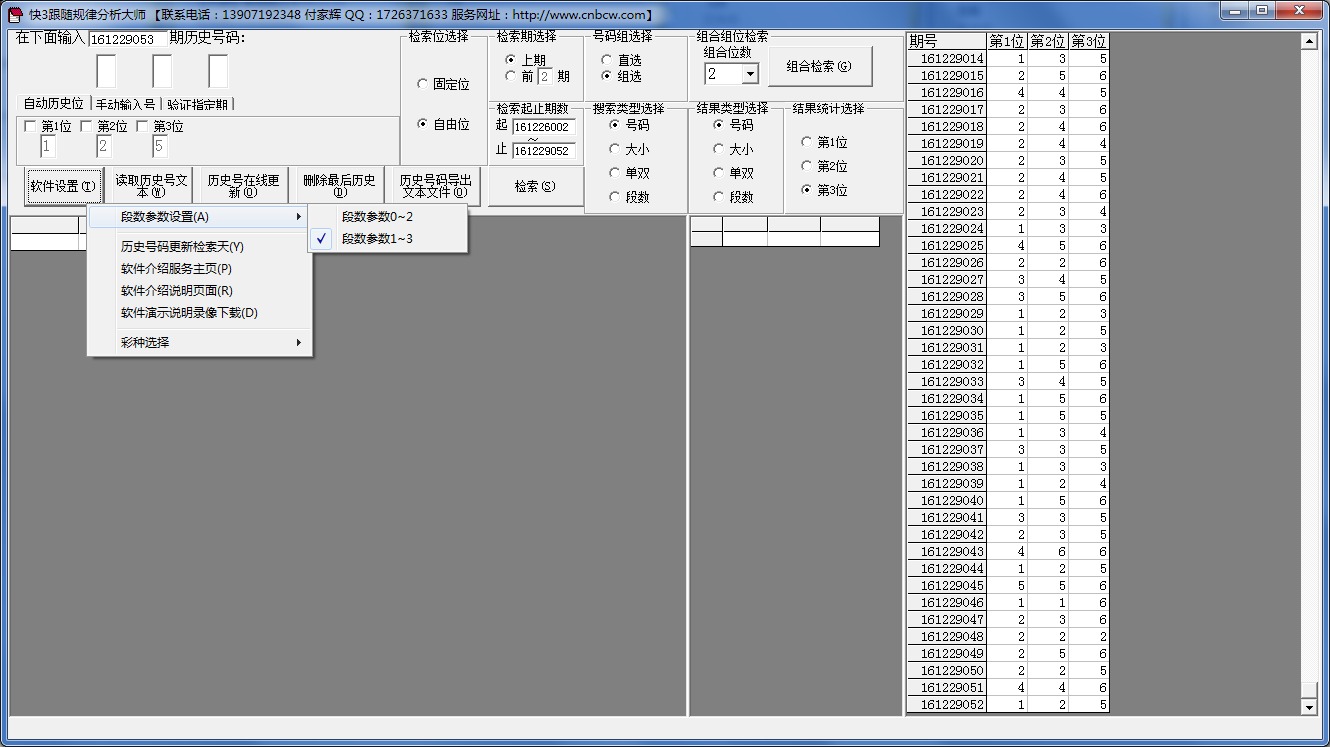
Task: Switch to 手动输入号 tab
Action: pyautogui.click(x=125, y=104)
